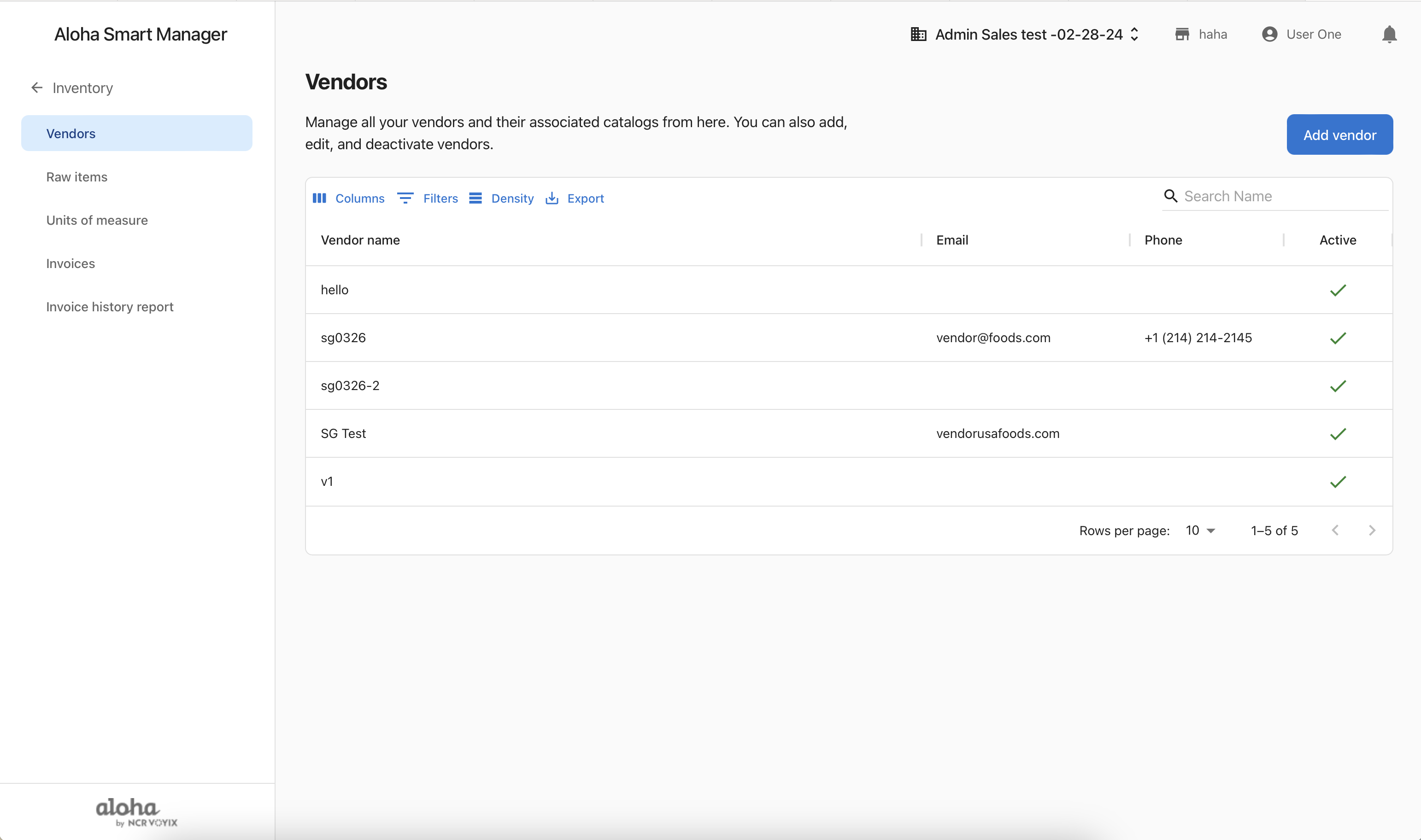Click active checkmark for v1 vendor
This screenshot has width=1421, height=840.
click(x=1337, y=482)
